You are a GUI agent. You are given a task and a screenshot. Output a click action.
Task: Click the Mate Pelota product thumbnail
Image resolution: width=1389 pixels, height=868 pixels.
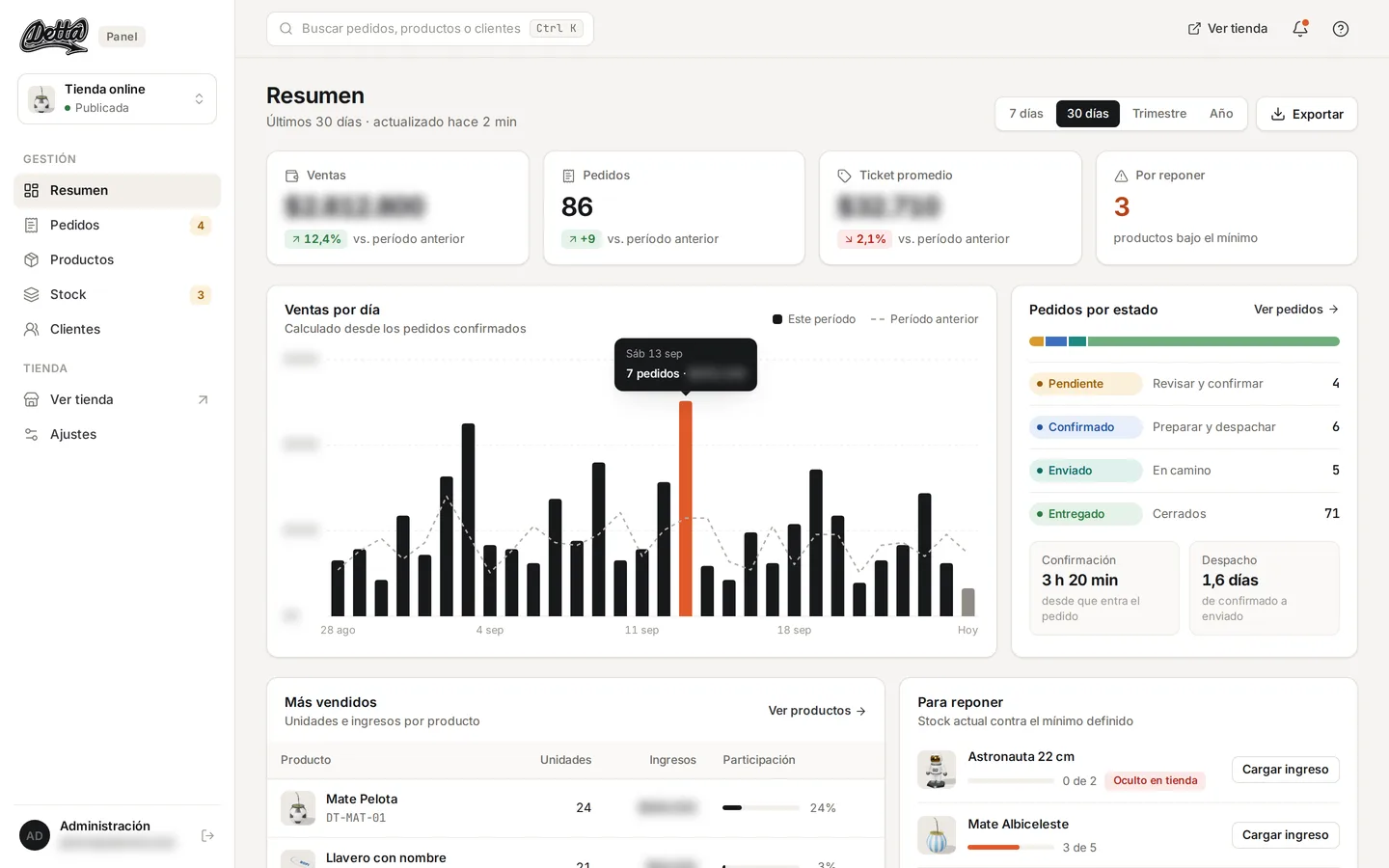[x=298, y=808]
